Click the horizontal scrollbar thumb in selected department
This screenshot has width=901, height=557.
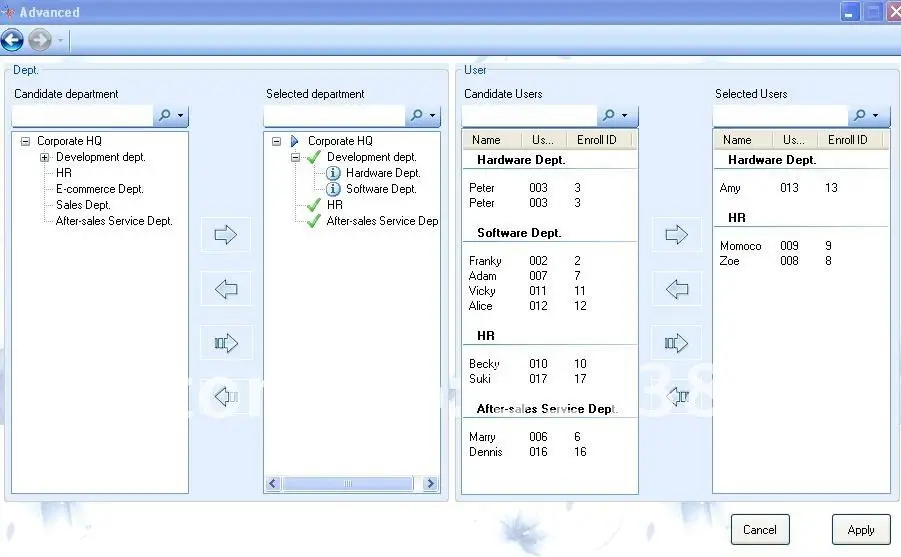click(x=348, y=483)
